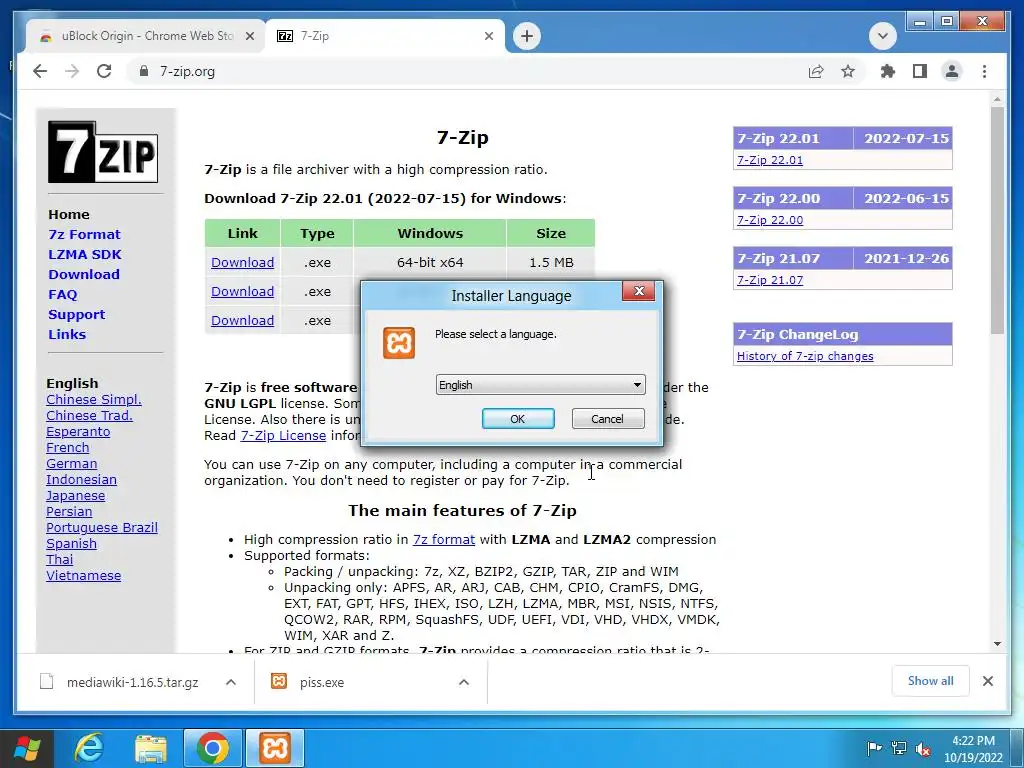Switch site language to German

click(x=71, y=464)
